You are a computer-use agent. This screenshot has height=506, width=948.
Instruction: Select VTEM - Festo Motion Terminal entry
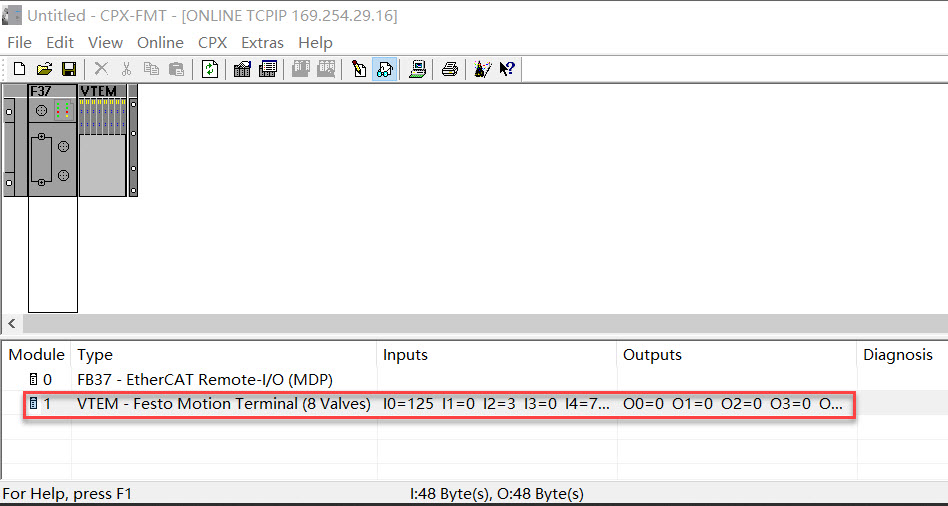tap(224, 403)
